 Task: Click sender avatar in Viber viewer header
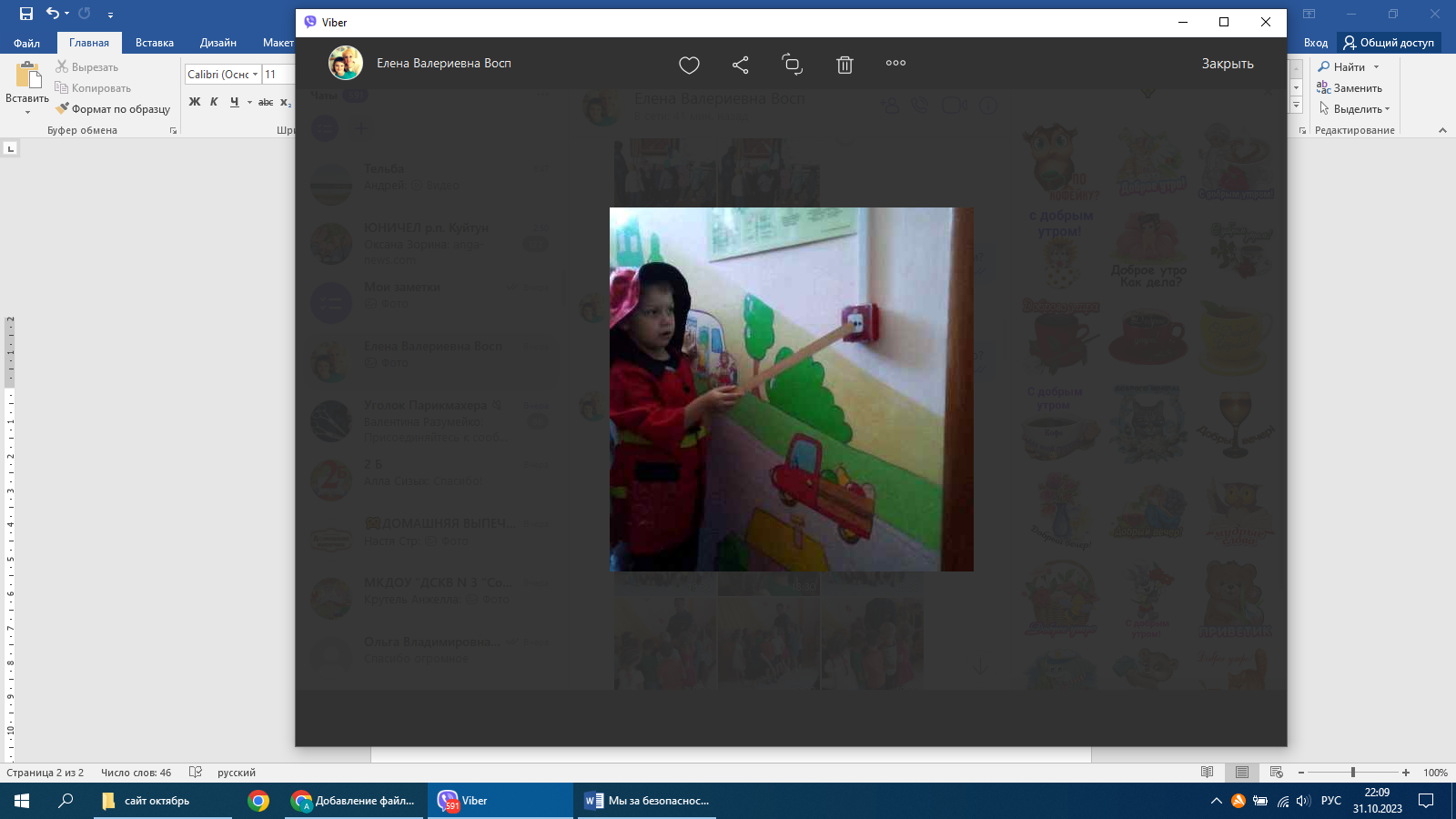346,63
